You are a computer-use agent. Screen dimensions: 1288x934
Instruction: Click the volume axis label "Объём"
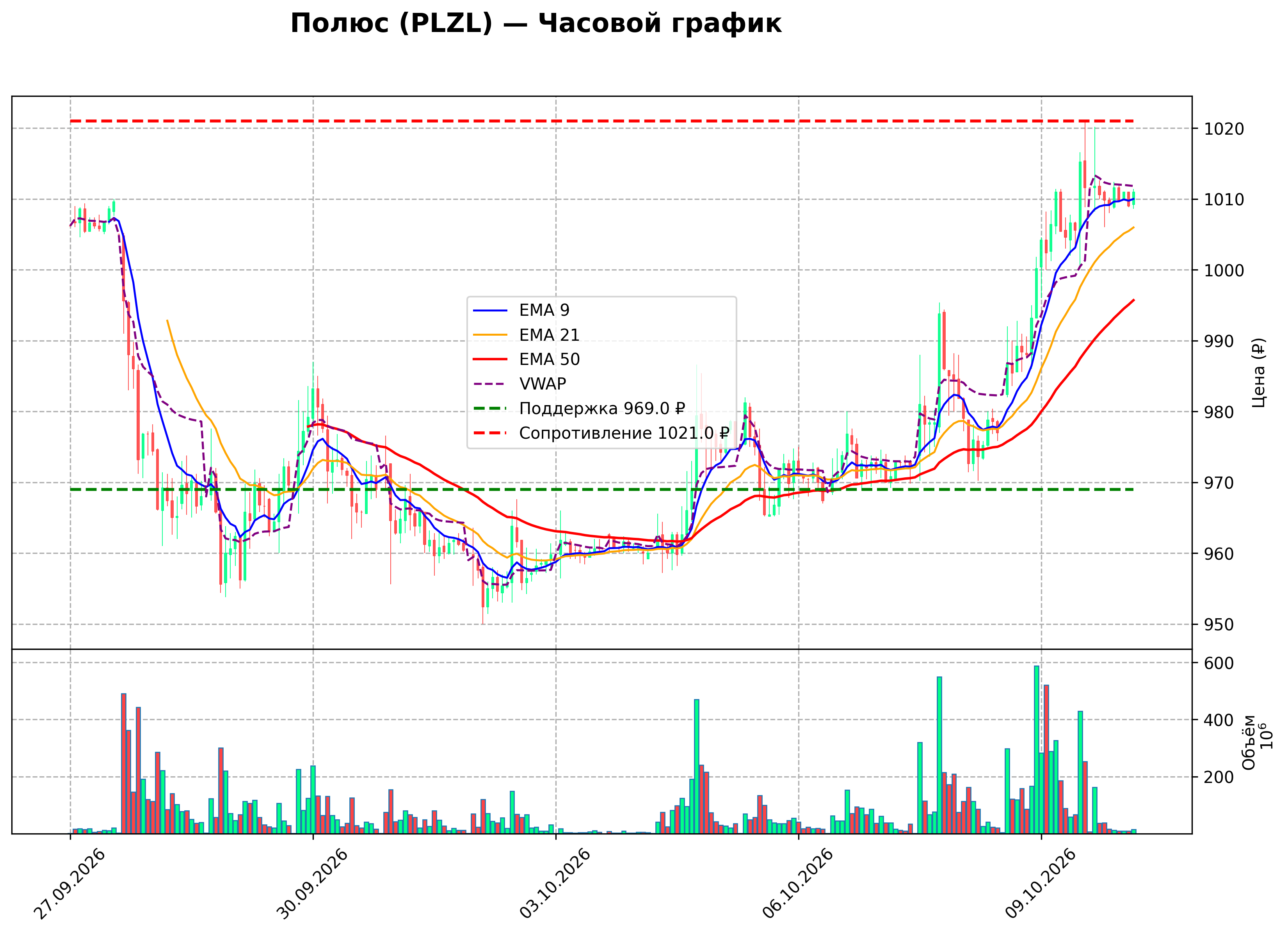[1249, 742]
